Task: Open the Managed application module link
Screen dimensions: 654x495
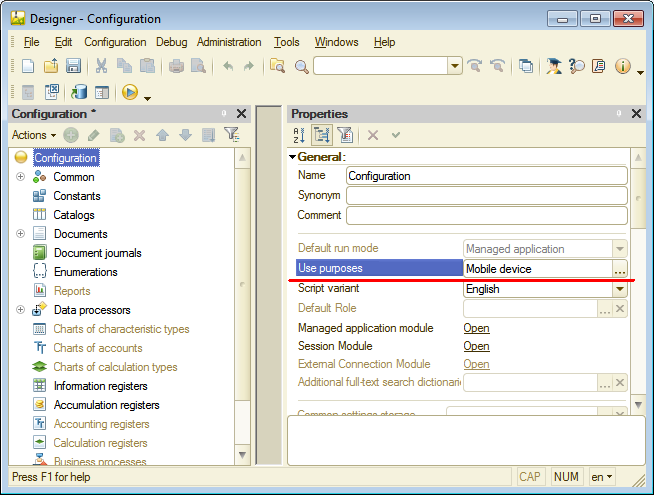Action: tap(476, 328)
